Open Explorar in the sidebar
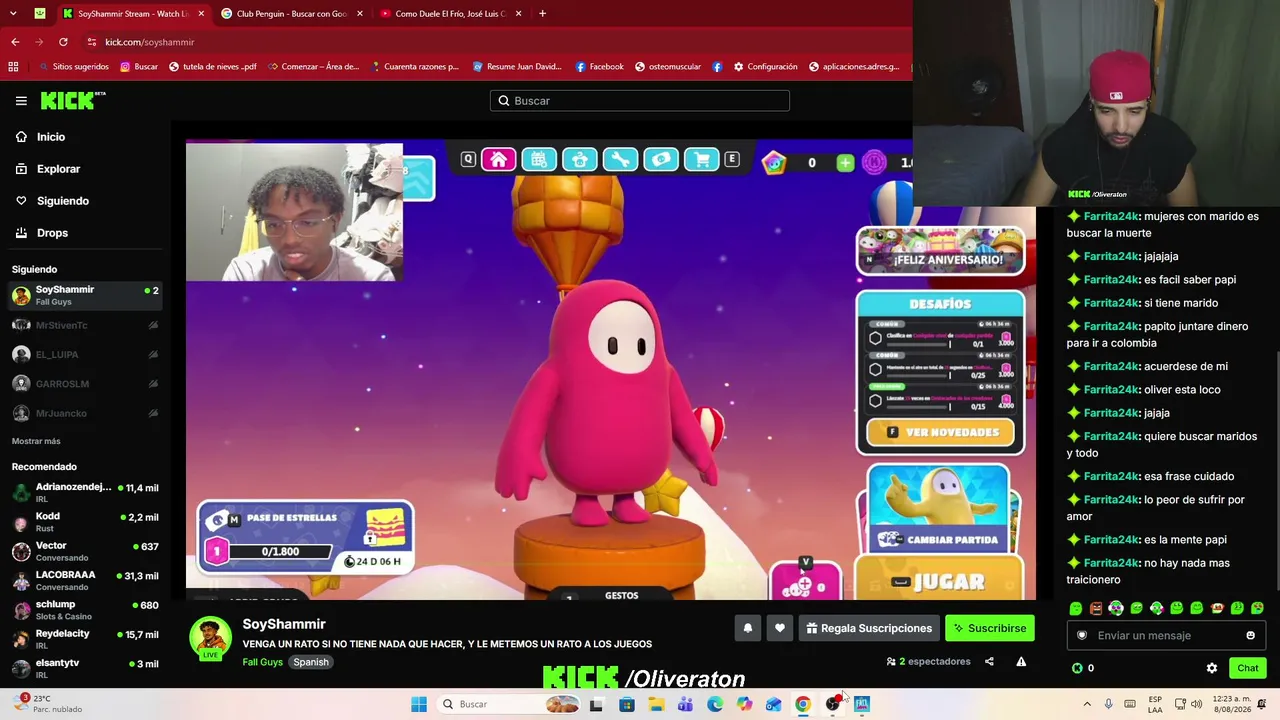Image resolution: width=1280 pixels, height=720 pixels. [58, 169]
